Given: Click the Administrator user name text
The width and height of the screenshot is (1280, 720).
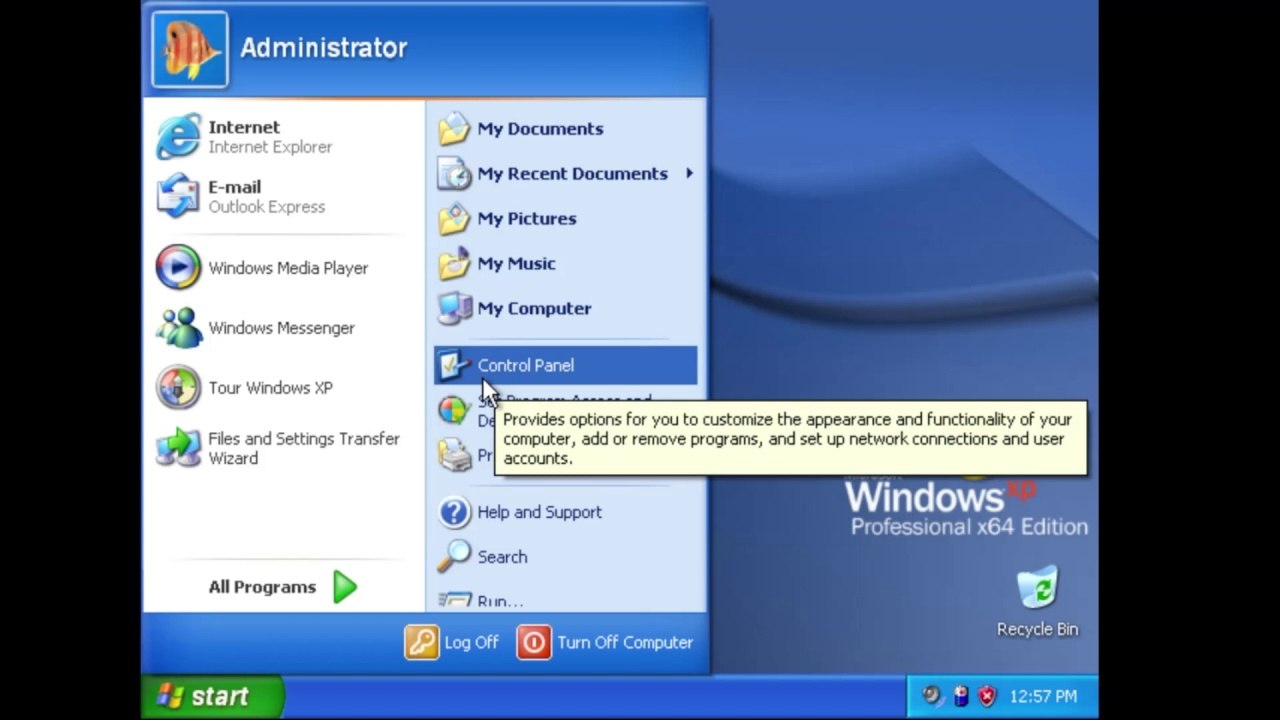Looking at the screenshot, I should coord(323,48).
